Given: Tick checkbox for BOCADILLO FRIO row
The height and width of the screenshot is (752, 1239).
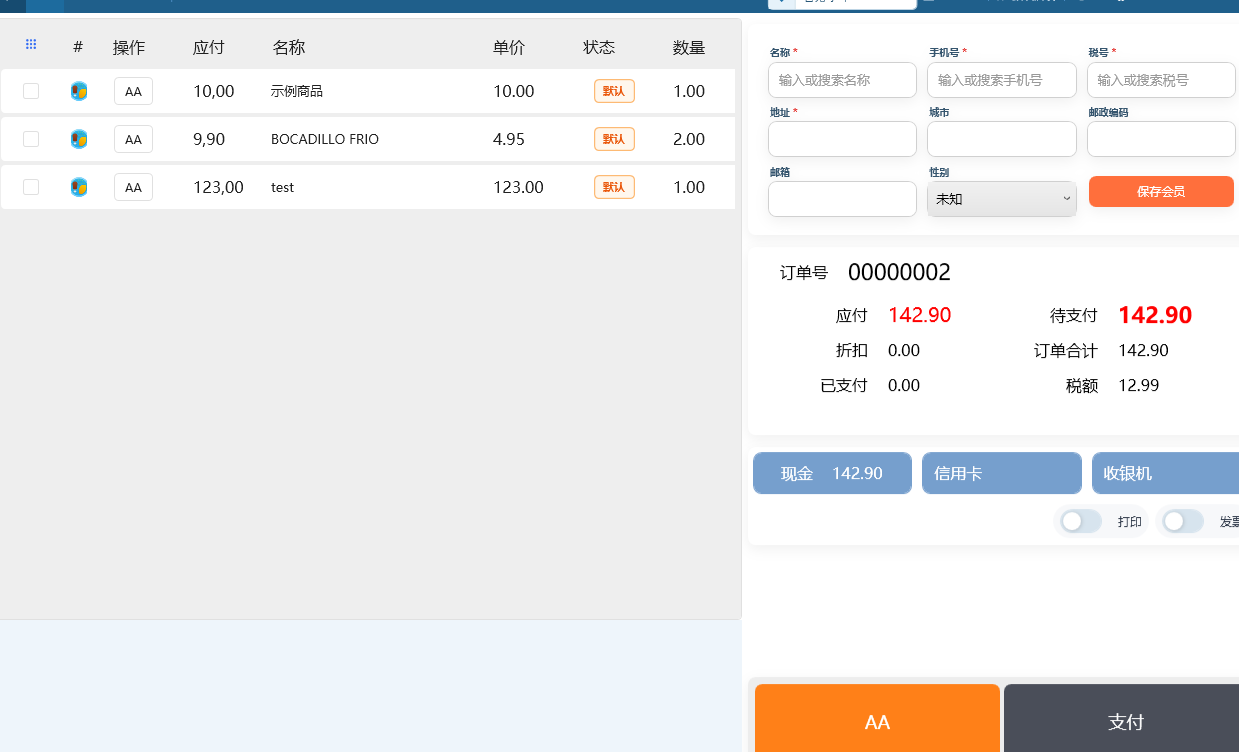Looking at the screenshot, I should 31,139.
